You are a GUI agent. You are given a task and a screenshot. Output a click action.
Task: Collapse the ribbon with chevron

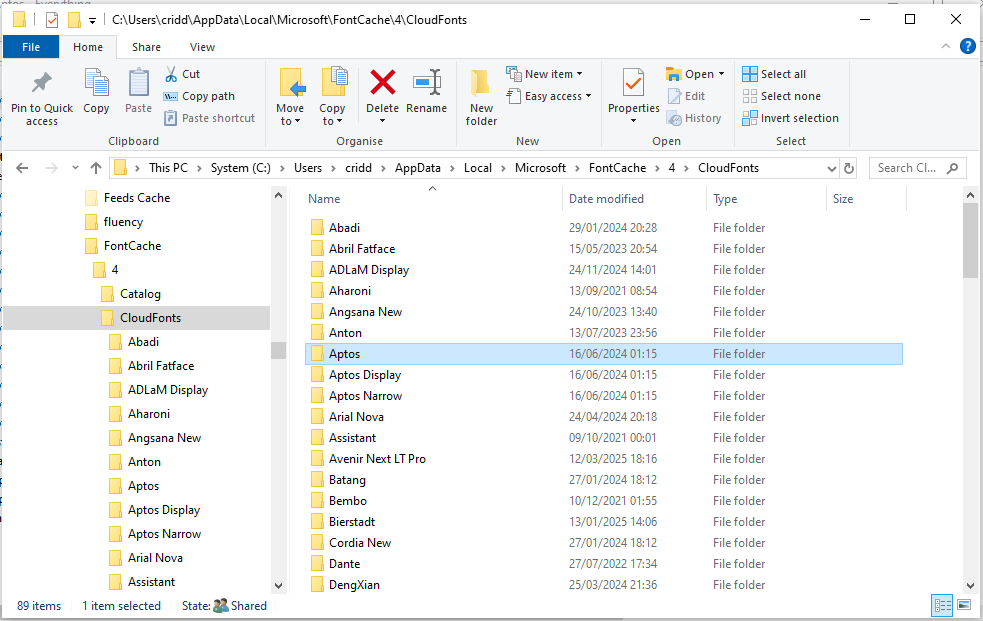click(x=945, y=46)
